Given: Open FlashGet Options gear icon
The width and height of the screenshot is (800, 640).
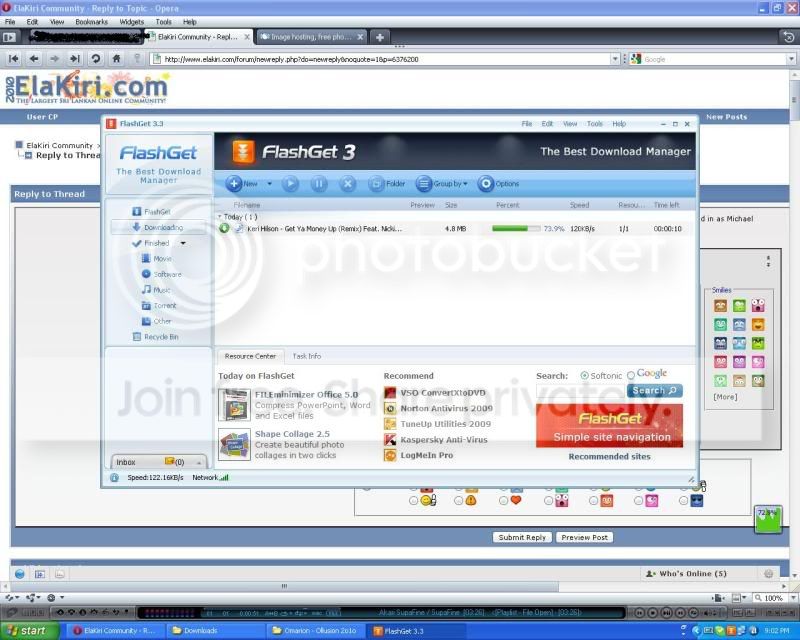Looking at the screenshot, I should [485, 183].
